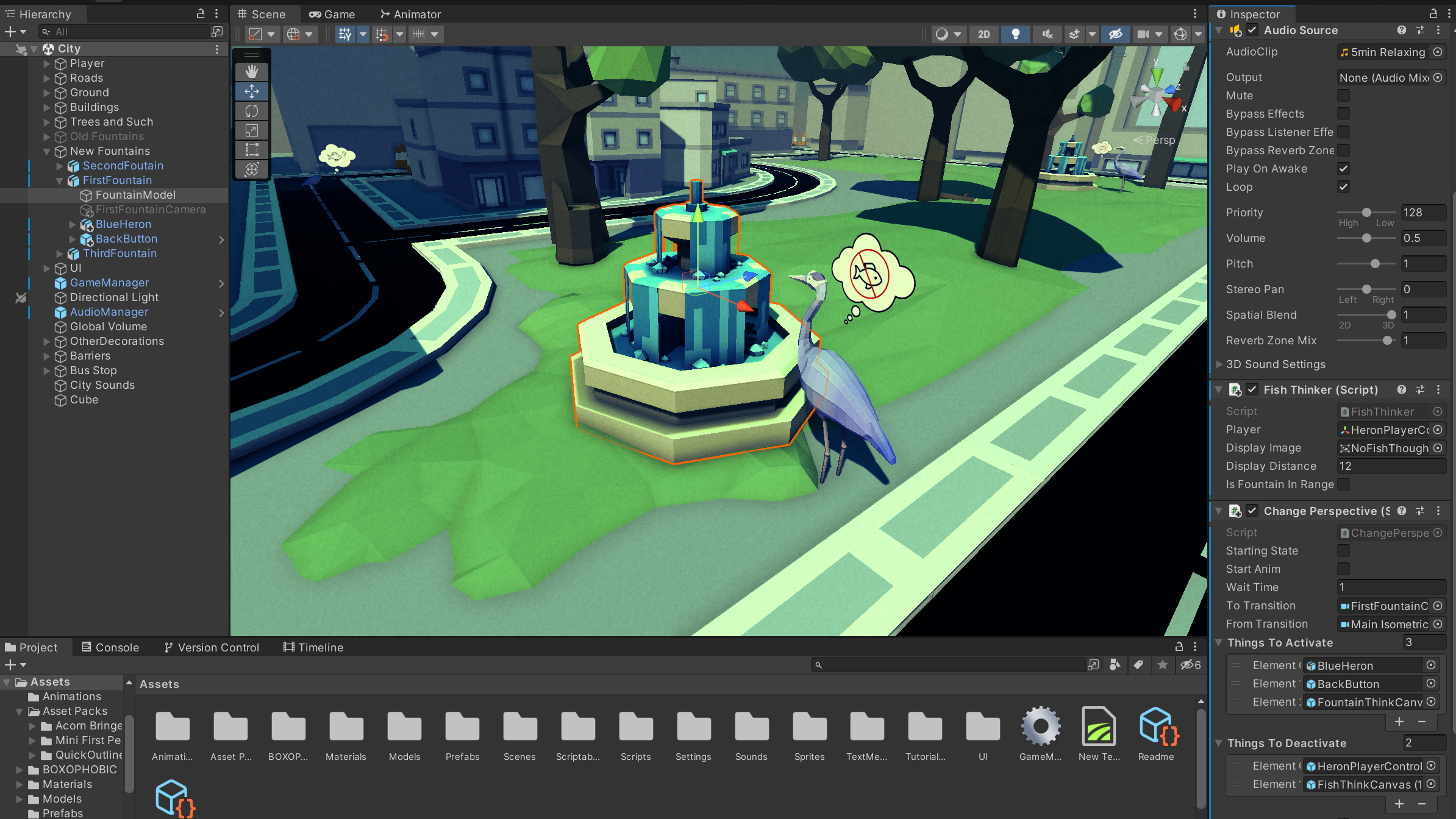1456x819 pixels.
Task: Open the Console tab
Action: coord(110,647)
